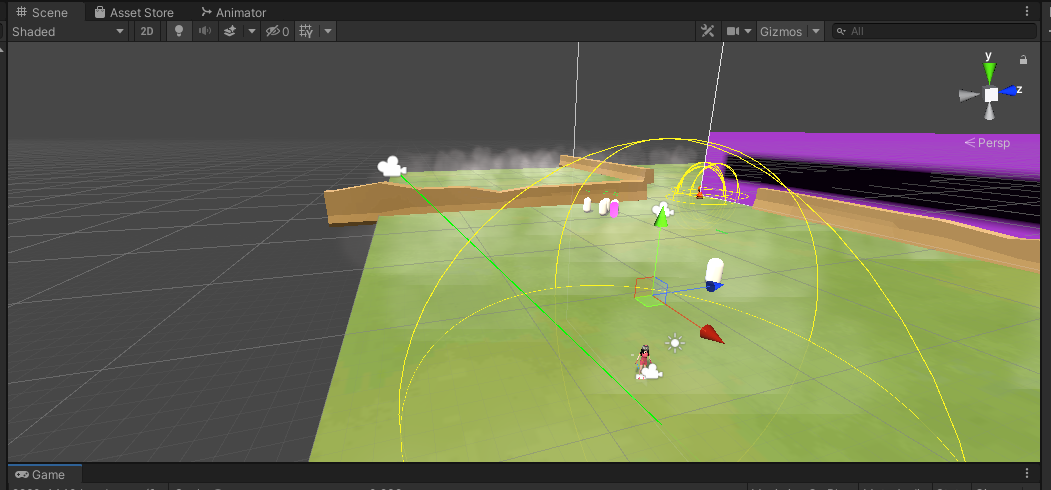Toggle the Gizmos button
The image size is (1051, 490).
click(781, 32)
